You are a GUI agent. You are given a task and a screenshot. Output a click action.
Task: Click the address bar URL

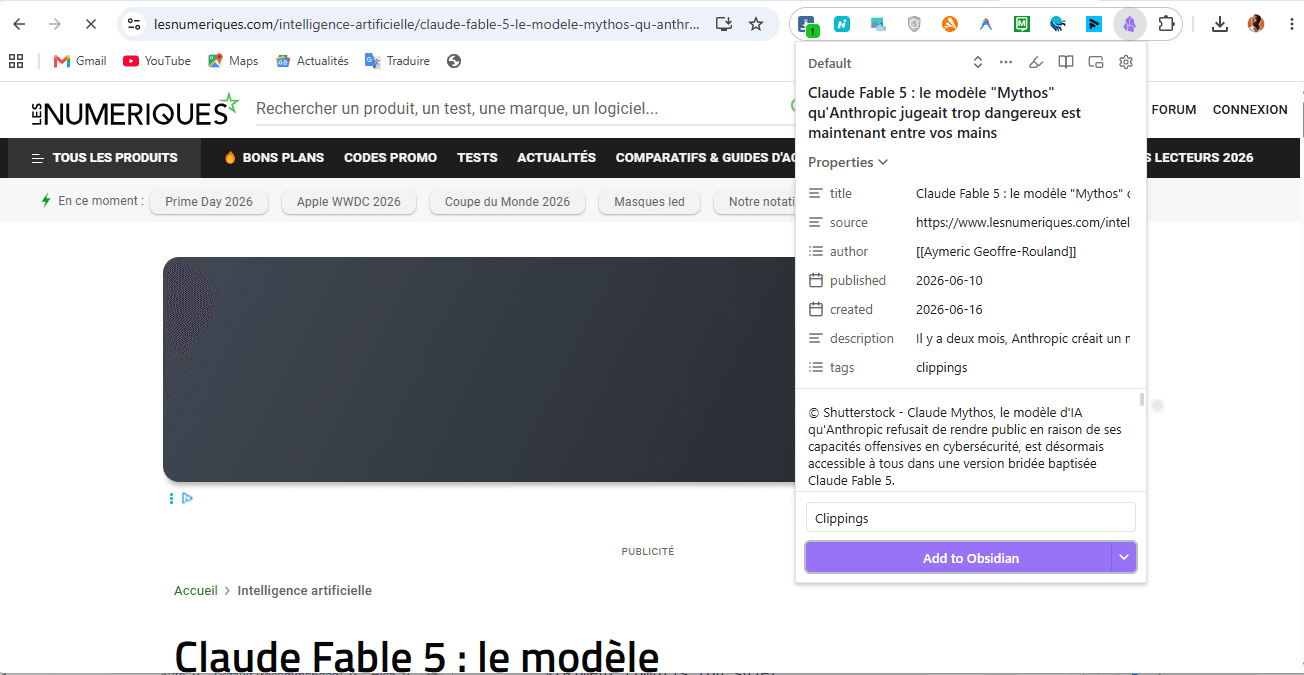(427, 24)
